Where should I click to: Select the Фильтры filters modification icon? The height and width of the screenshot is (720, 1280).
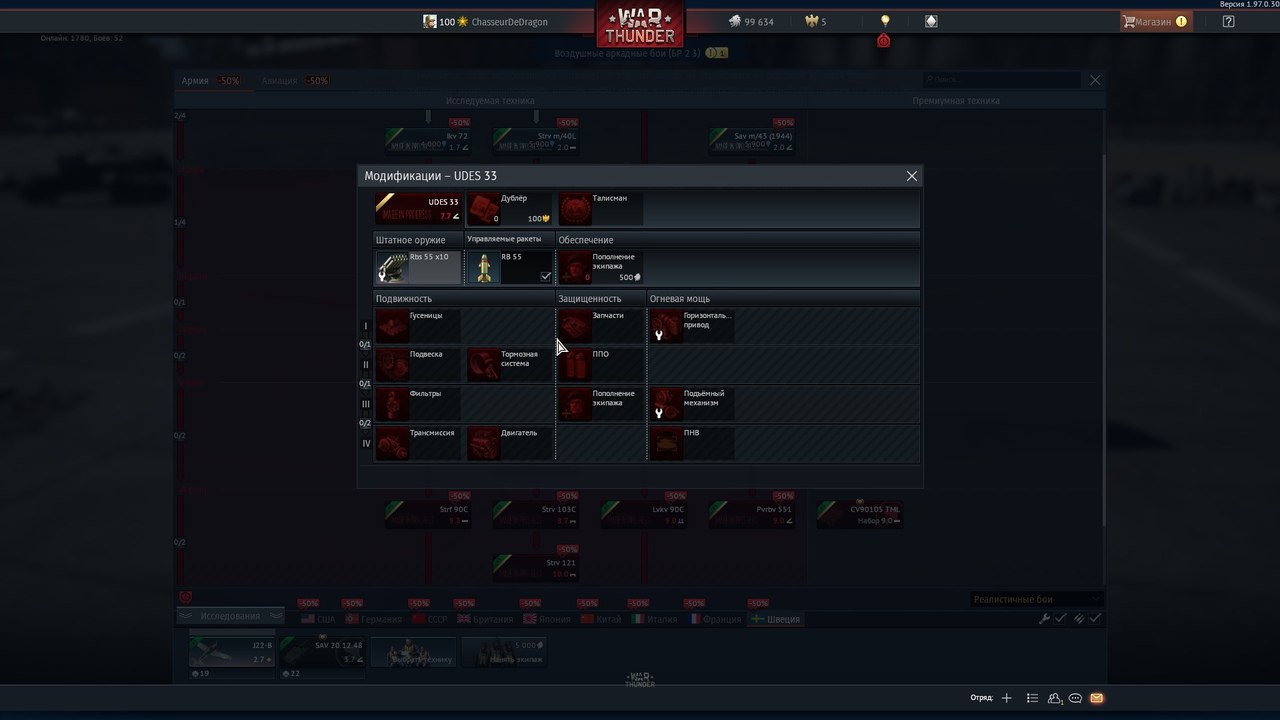[x=392, y=404]
